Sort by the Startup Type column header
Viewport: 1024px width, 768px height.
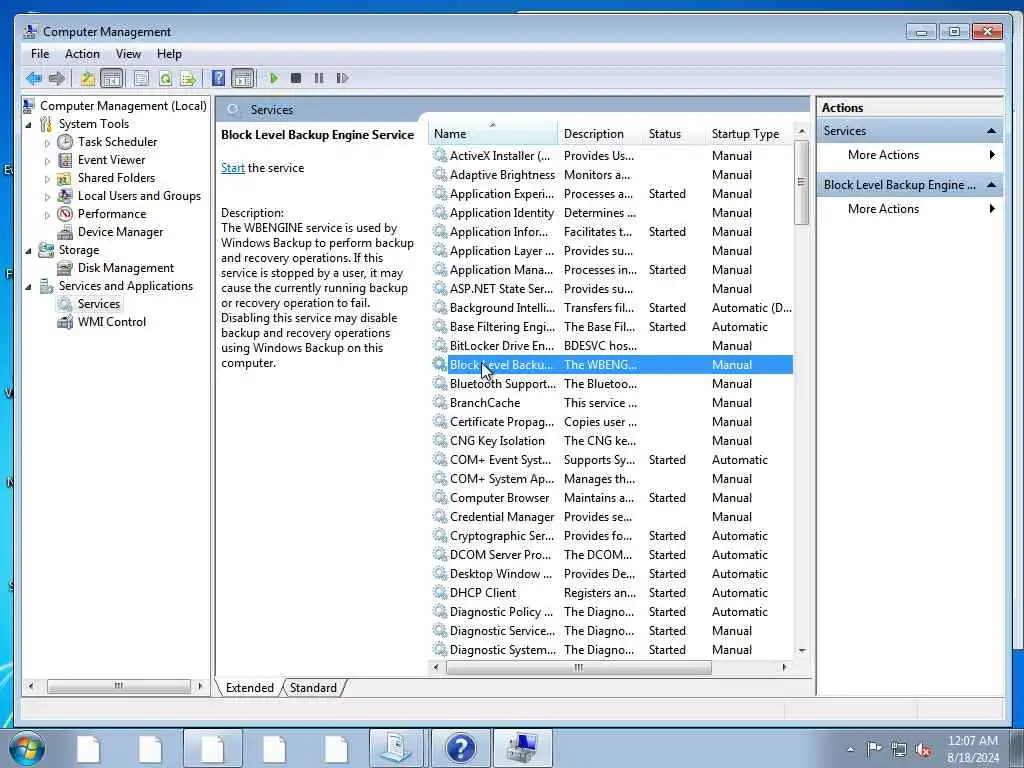(749, 134)
